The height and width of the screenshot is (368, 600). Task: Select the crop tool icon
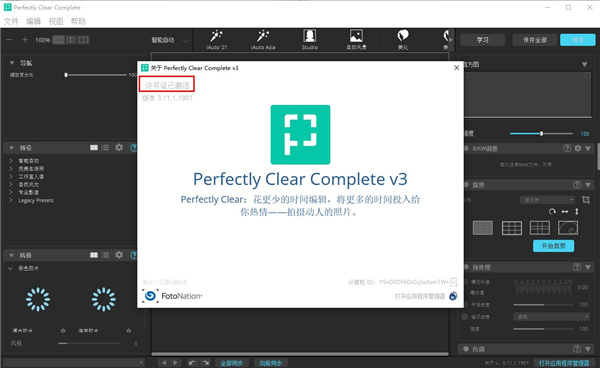coord(585,200)
